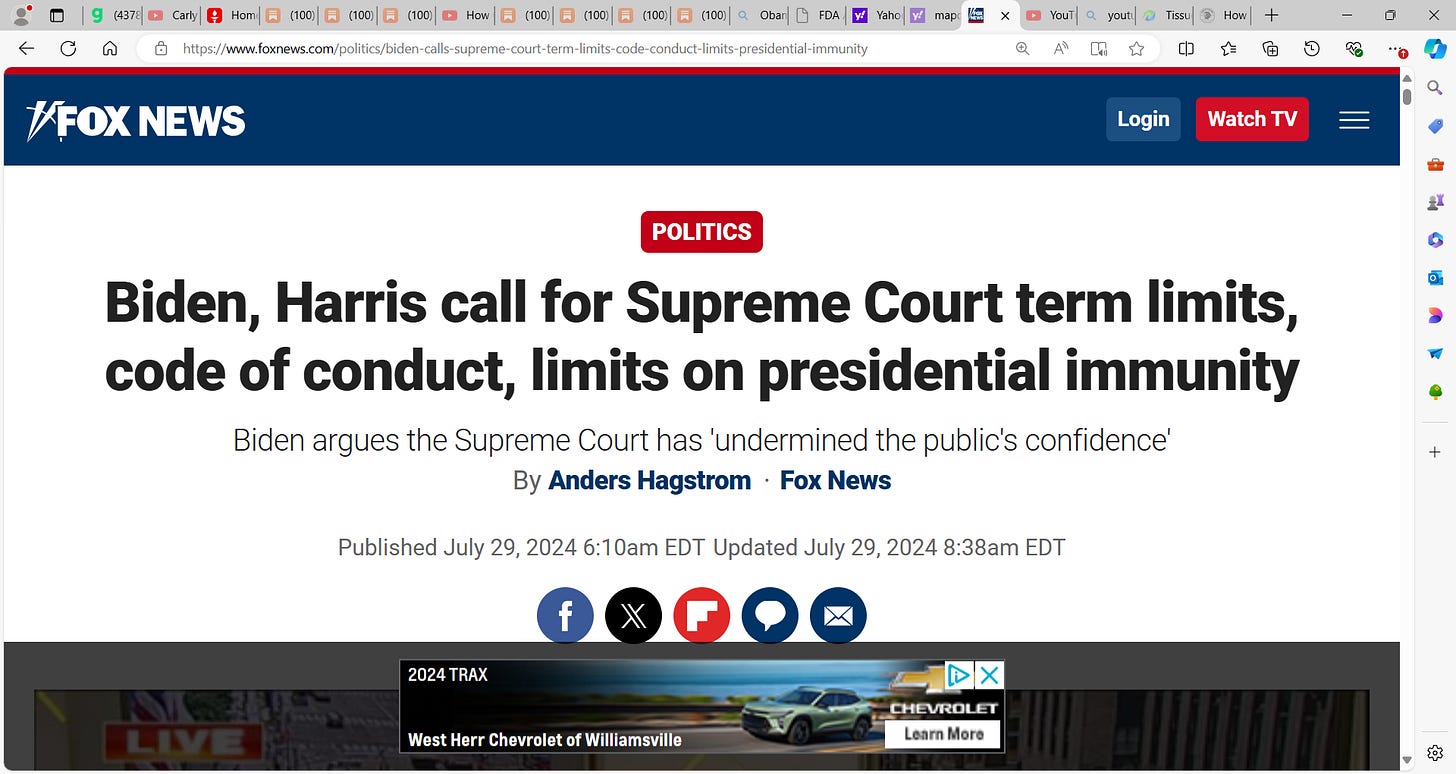Activate Read aloud in the address bar
The image size is (1456, 774).
point(1061,49)
